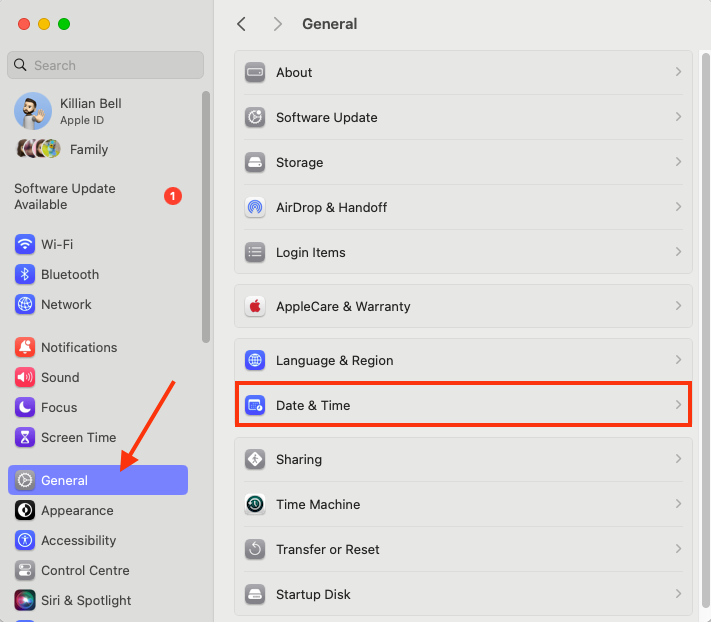The height and width of the screenshot is (622, 711).
Task: Open AirDrop & Handoff row chevron
Action: tap(678, 207)
